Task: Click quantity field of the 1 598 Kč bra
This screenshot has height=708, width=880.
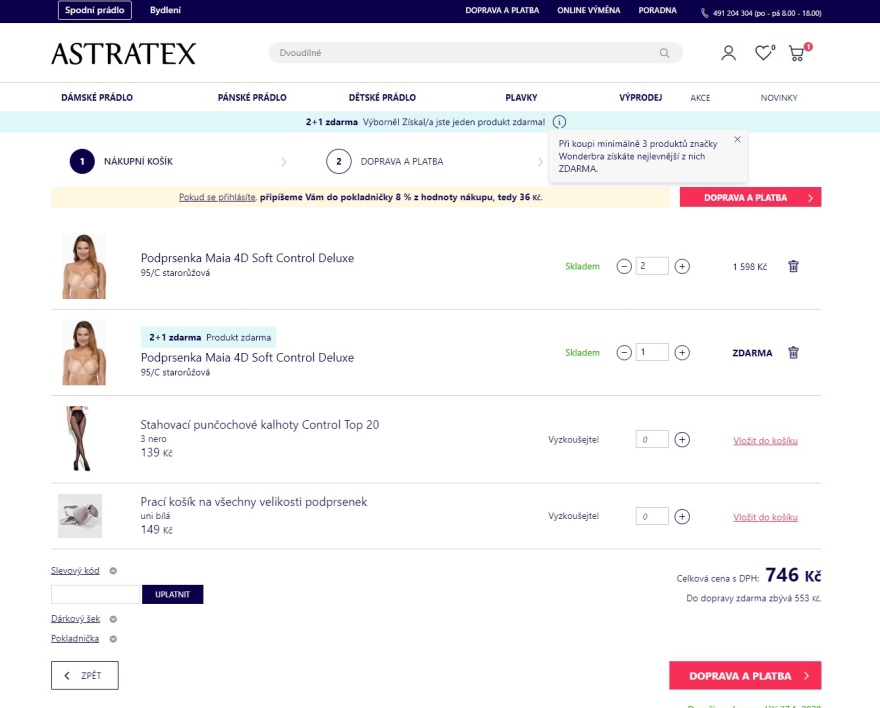Action: 652,266
